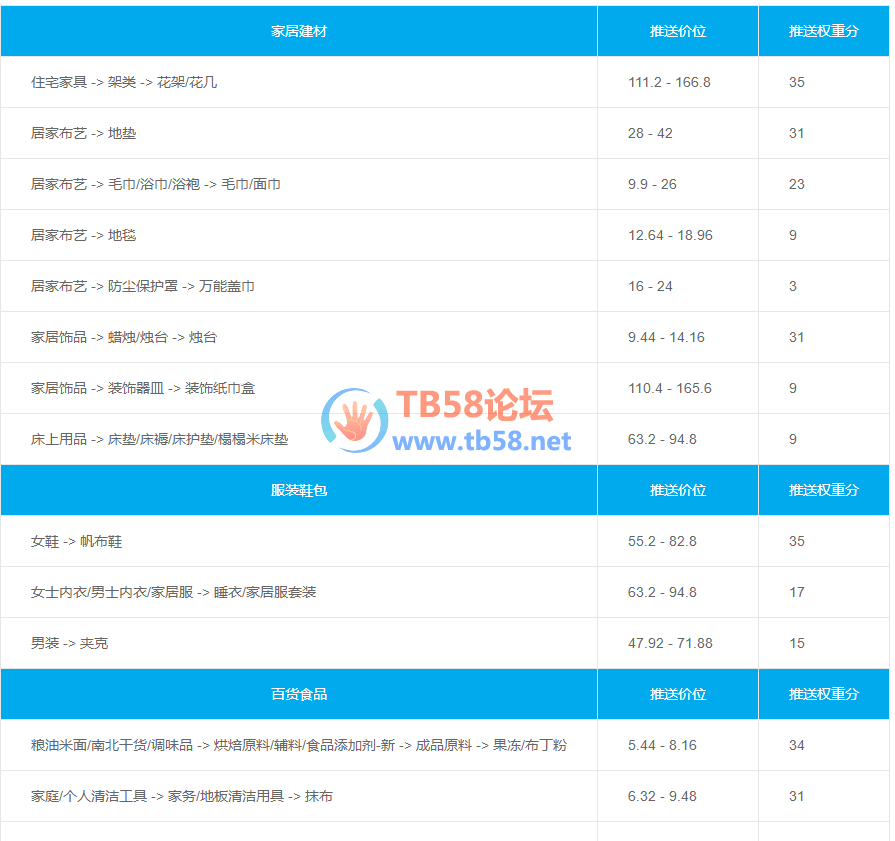Click the 111.2 - 166.8 price cell
This screenshot has width=895, height=841.
(669, 82)
